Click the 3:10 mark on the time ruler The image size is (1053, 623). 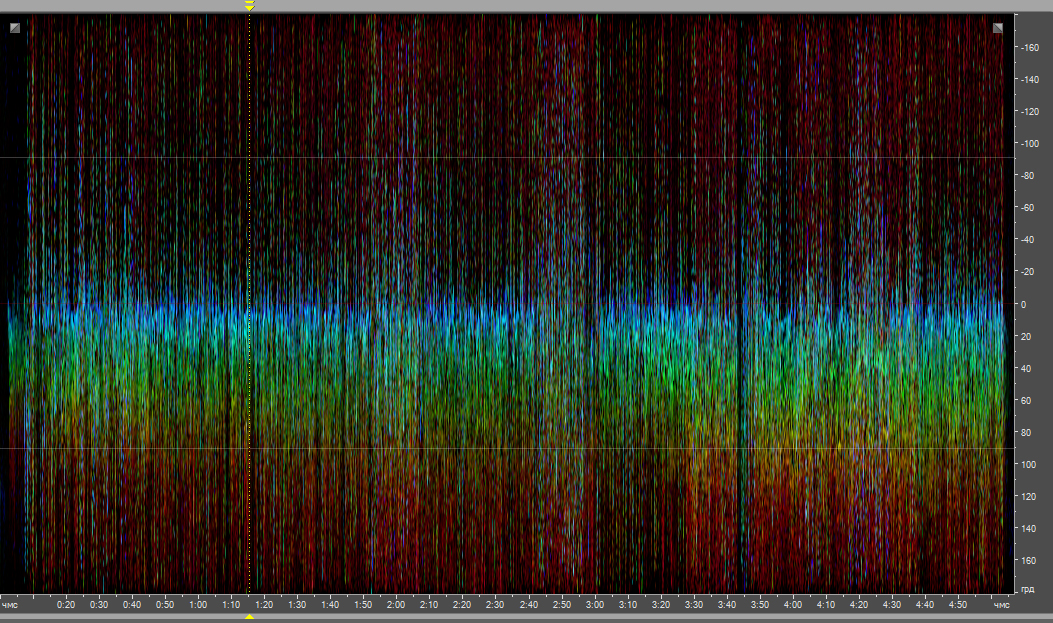[x=628, y=605]
